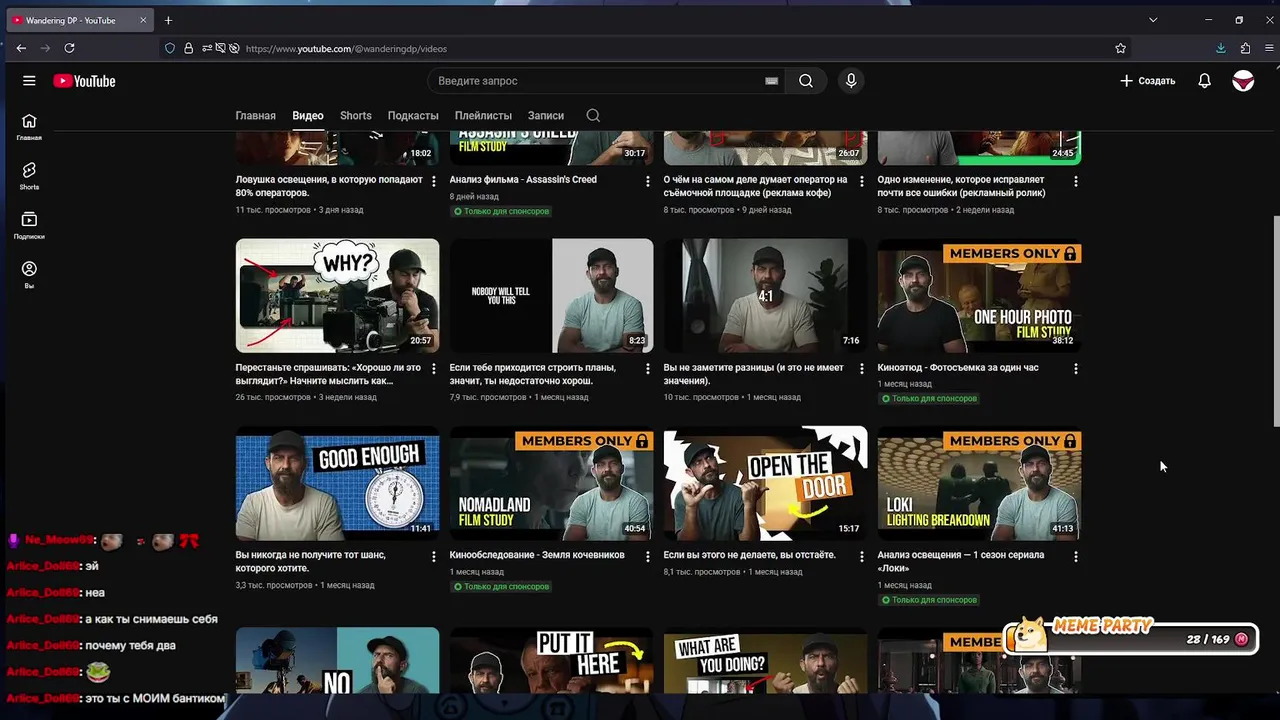Open the account avatar menu

[x=1243, y=81]
